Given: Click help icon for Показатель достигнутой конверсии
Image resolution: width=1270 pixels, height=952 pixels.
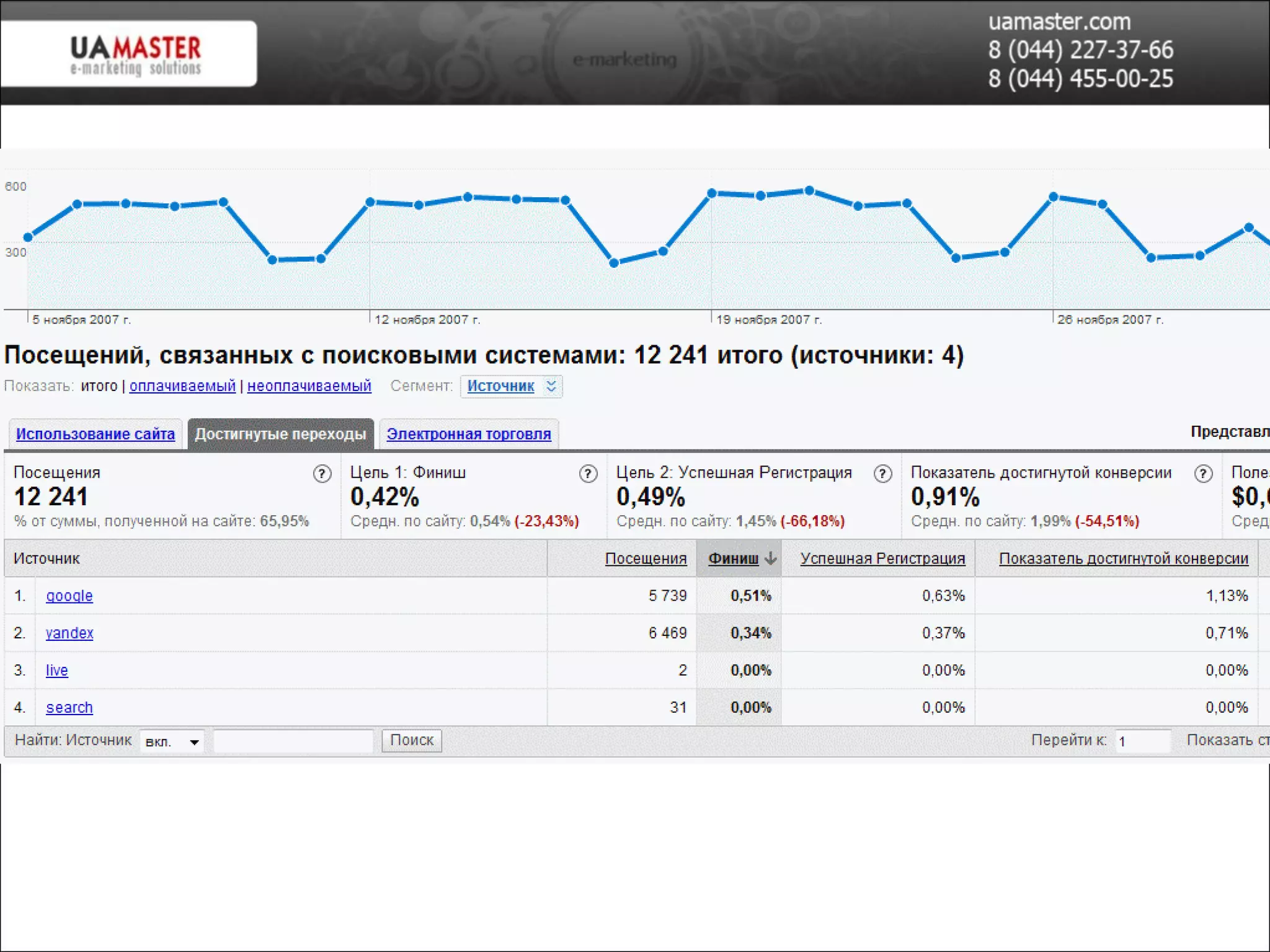Looking at the screenshot, I should coord(1203,474).
